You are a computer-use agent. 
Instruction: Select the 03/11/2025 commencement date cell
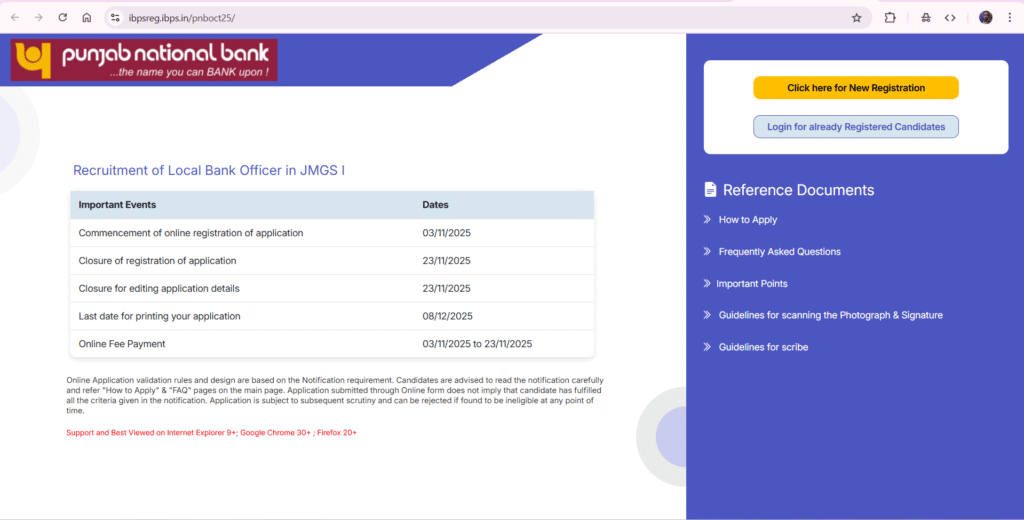click(447, 233)
